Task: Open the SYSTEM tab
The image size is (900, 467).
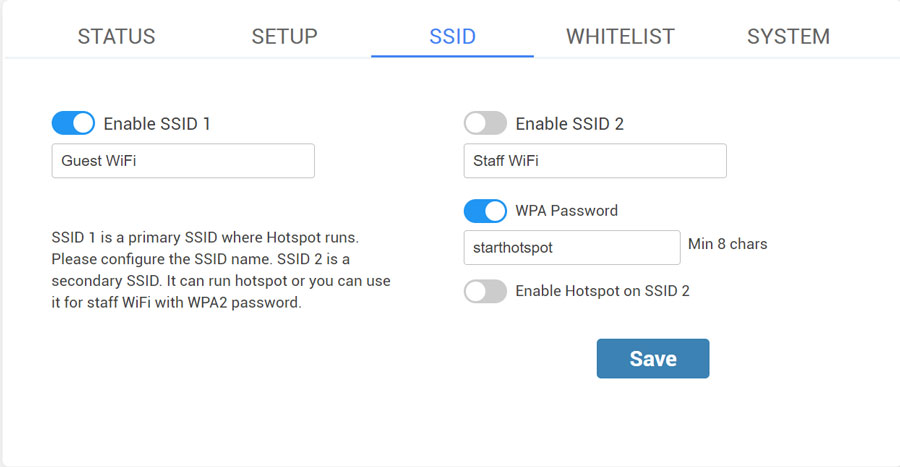Action: click(x=788, y=37)
